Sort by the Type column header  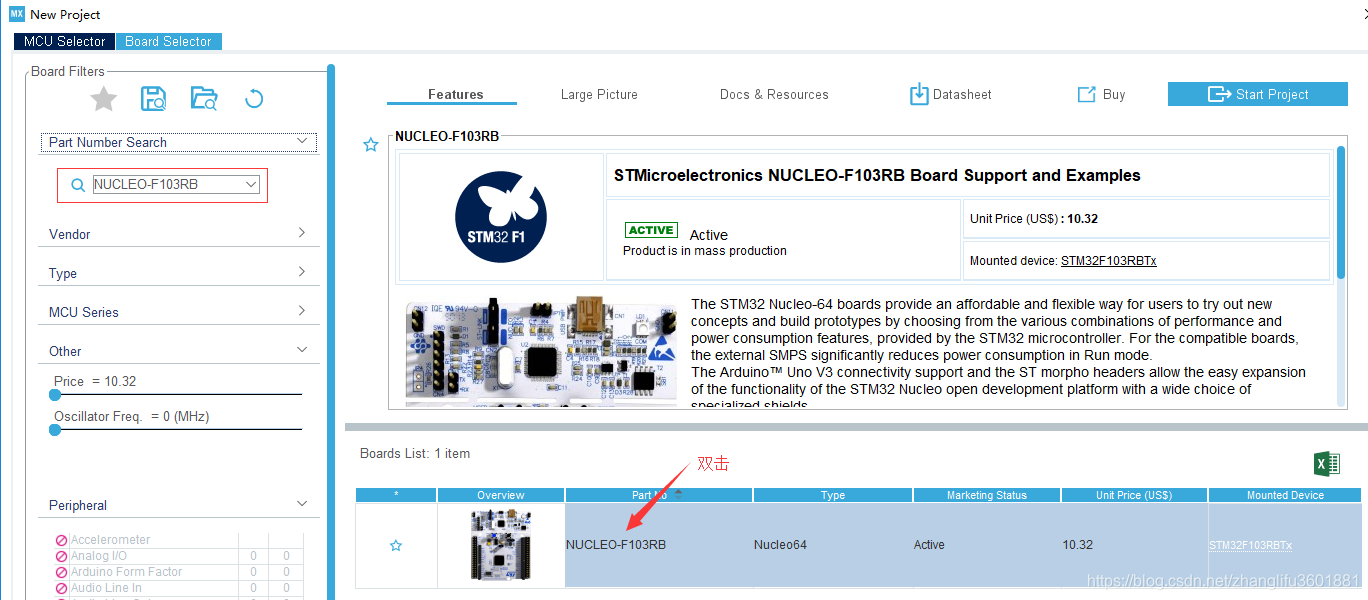point(833,495)
